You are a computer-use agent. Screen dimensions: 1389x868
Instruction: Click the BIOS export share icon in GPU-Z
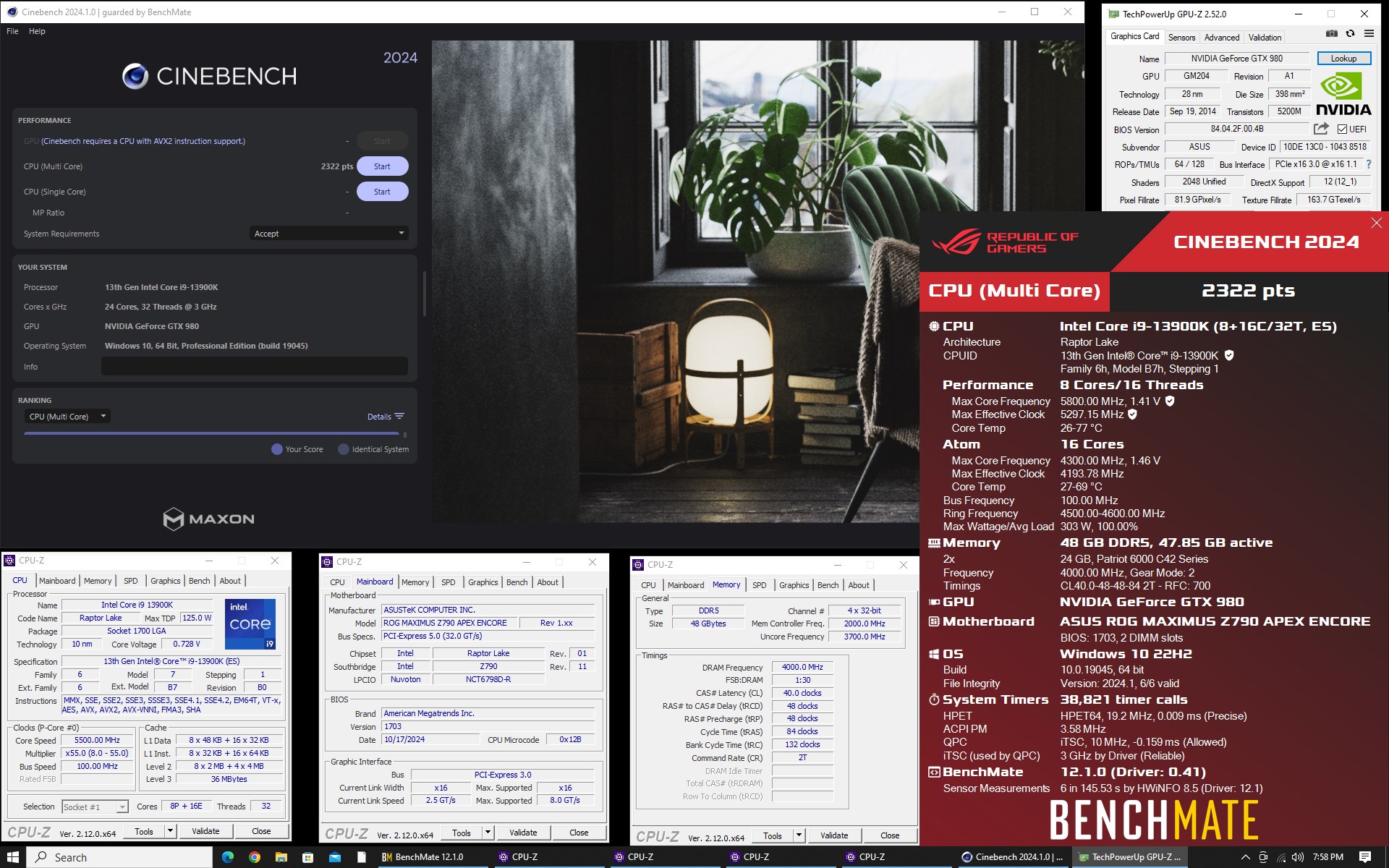[x=1321, y=129]
